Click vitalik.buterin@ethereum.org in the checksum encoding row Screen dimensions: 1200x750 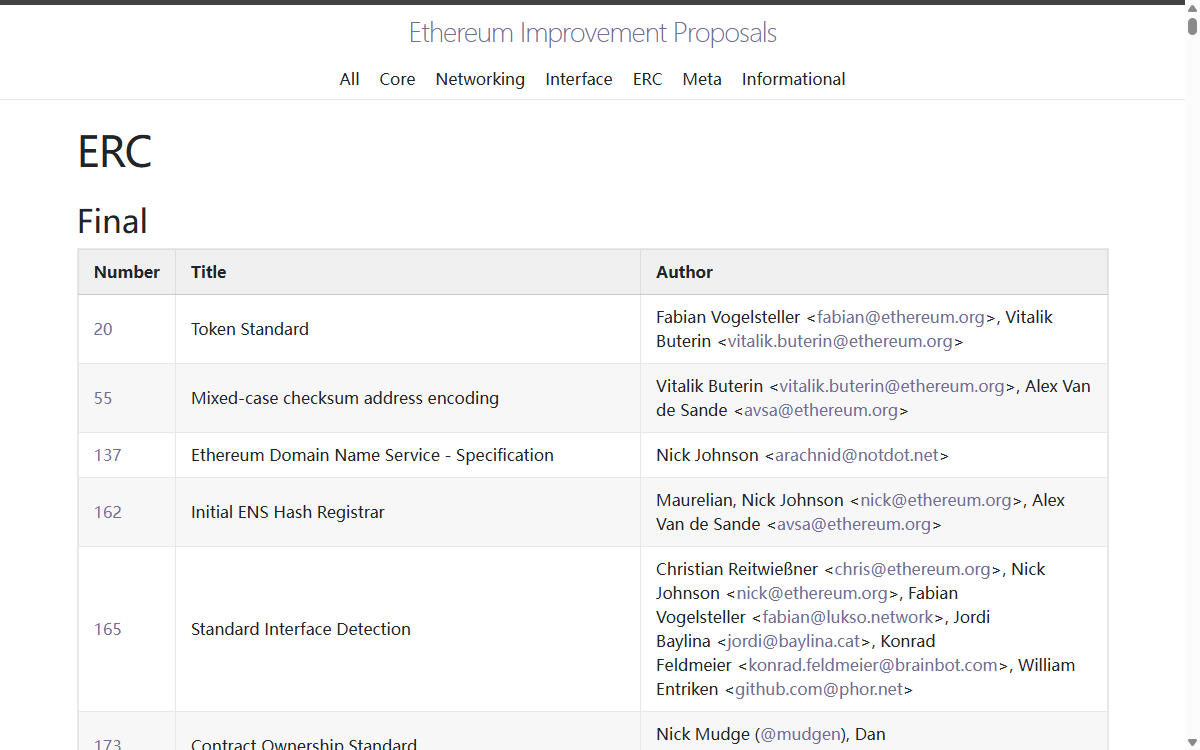click(892, 386)
